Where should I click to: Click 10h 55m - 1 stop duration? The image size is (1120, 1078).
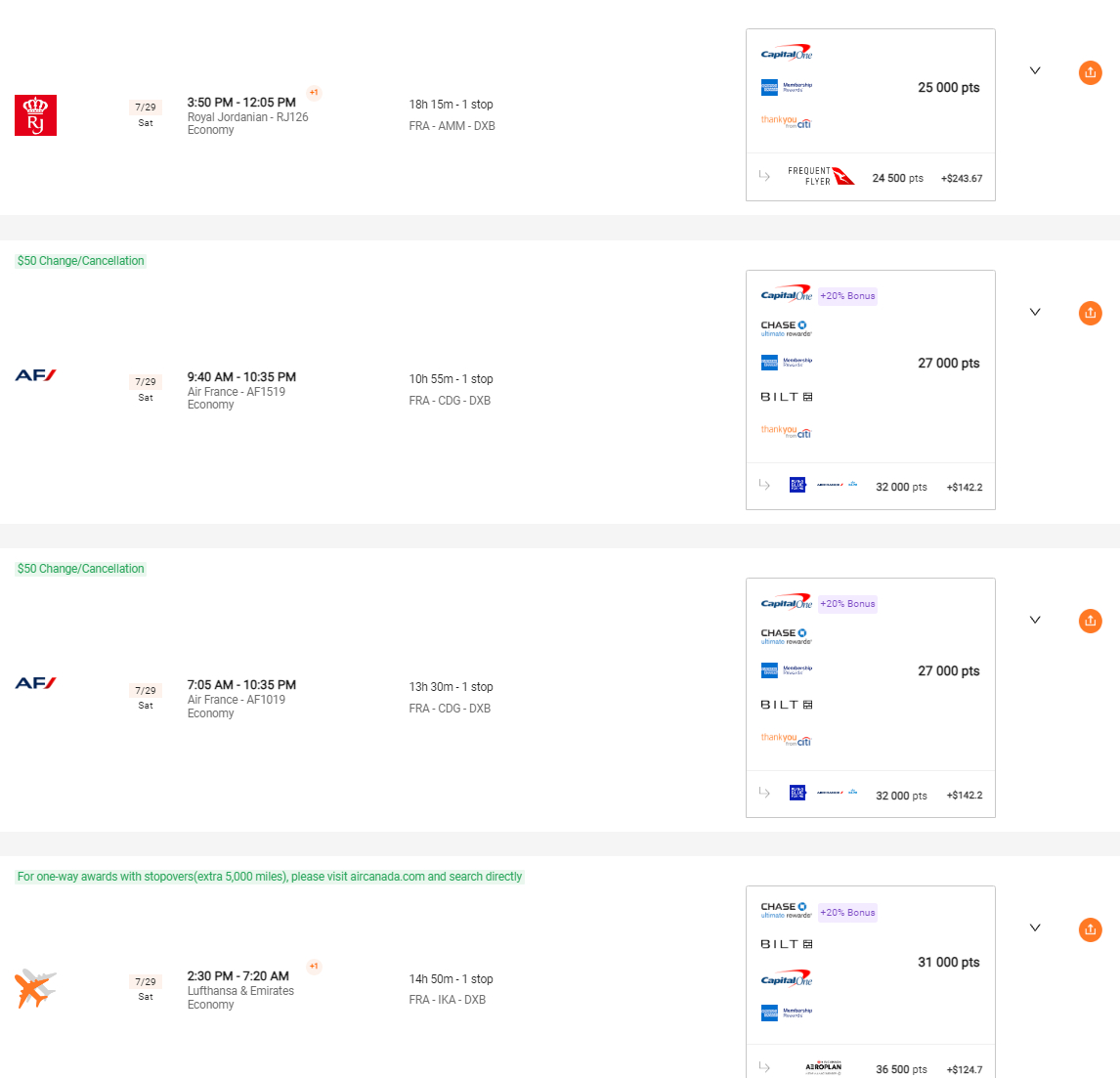click(x=451, y=378)
